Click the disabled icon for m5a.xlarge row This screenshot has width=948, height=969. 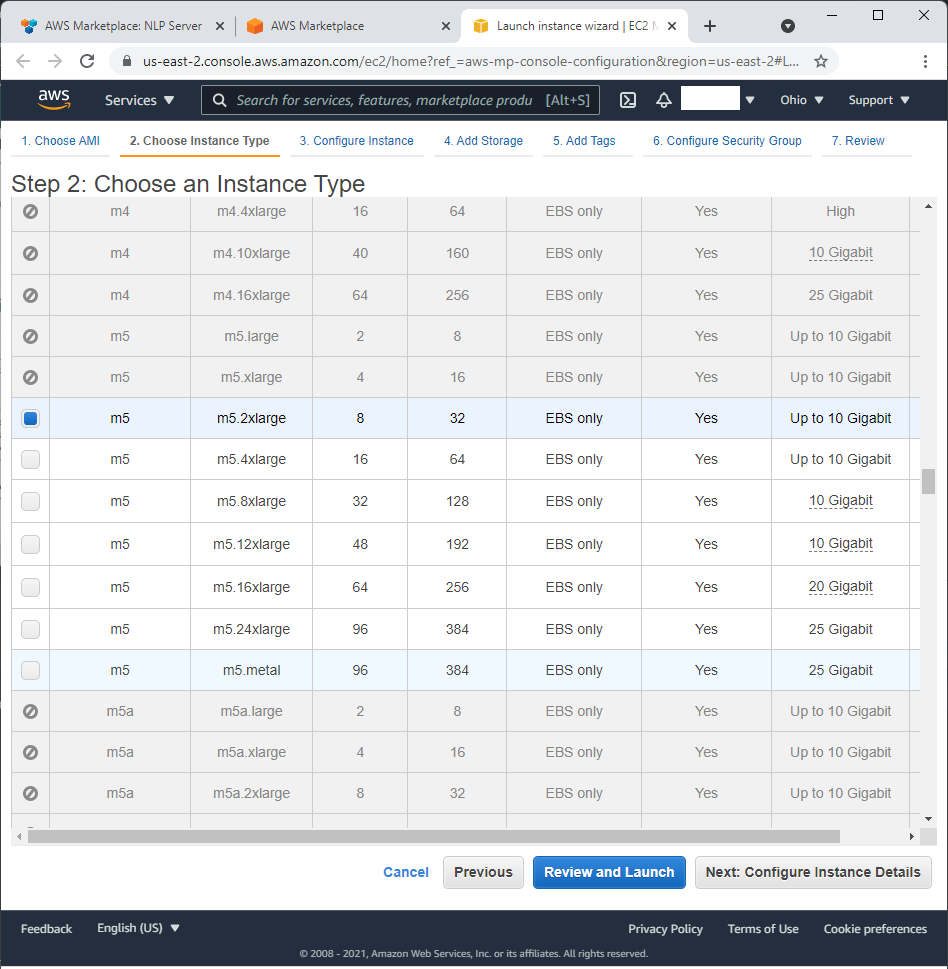(x=30, y=752)
